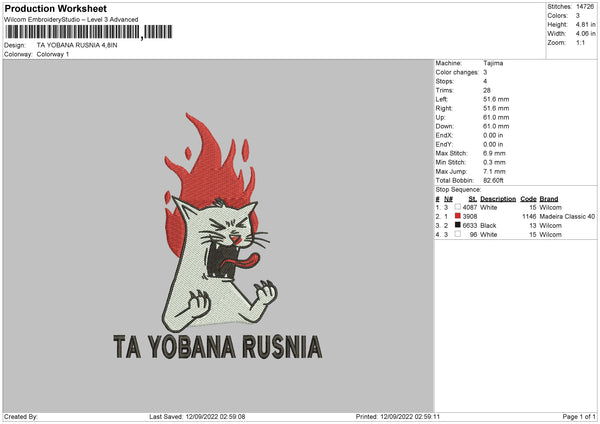Click the barcode under the worksheet title
This screenshot has height=424, width=600.
(x=89, y=32)
